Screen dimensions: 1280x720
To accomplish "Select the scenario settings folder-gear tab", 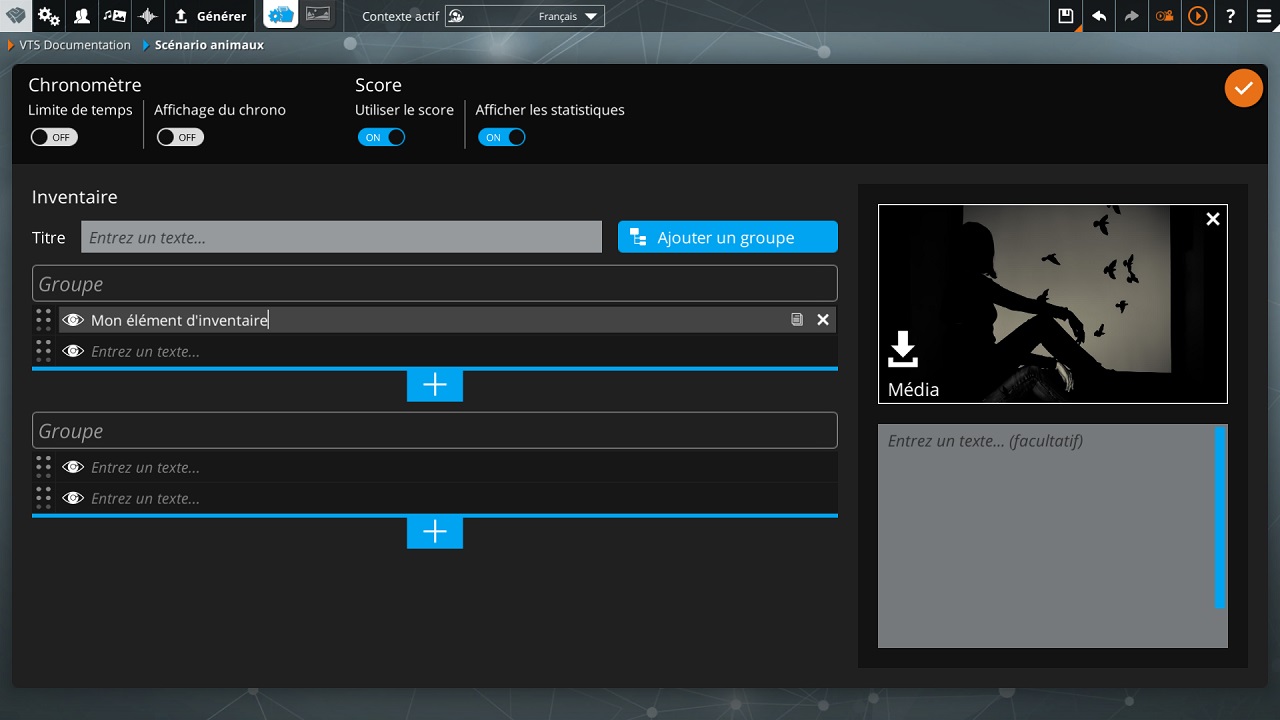I will pos(281,15).
